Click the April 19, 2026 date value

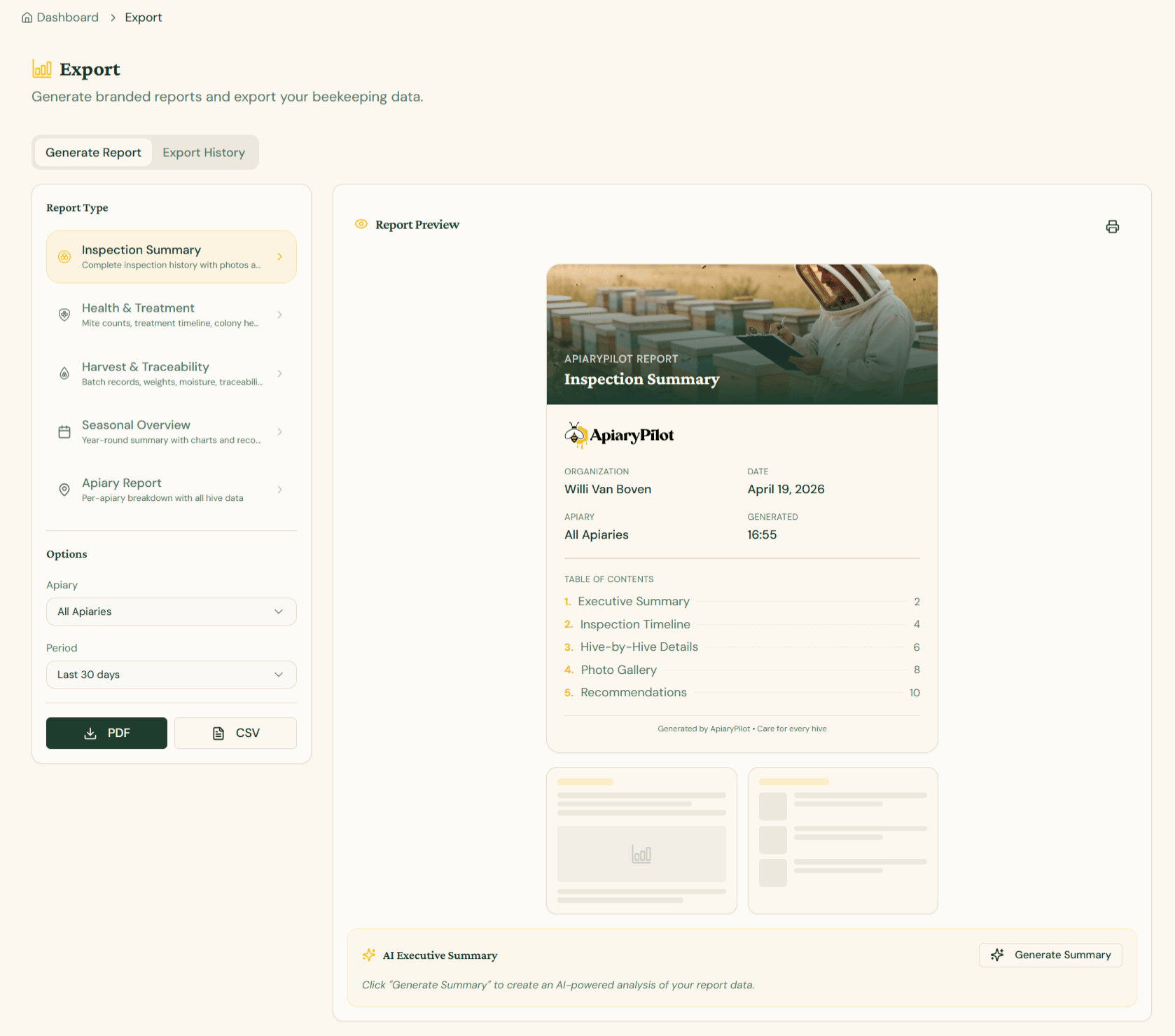tap(786, 489)
